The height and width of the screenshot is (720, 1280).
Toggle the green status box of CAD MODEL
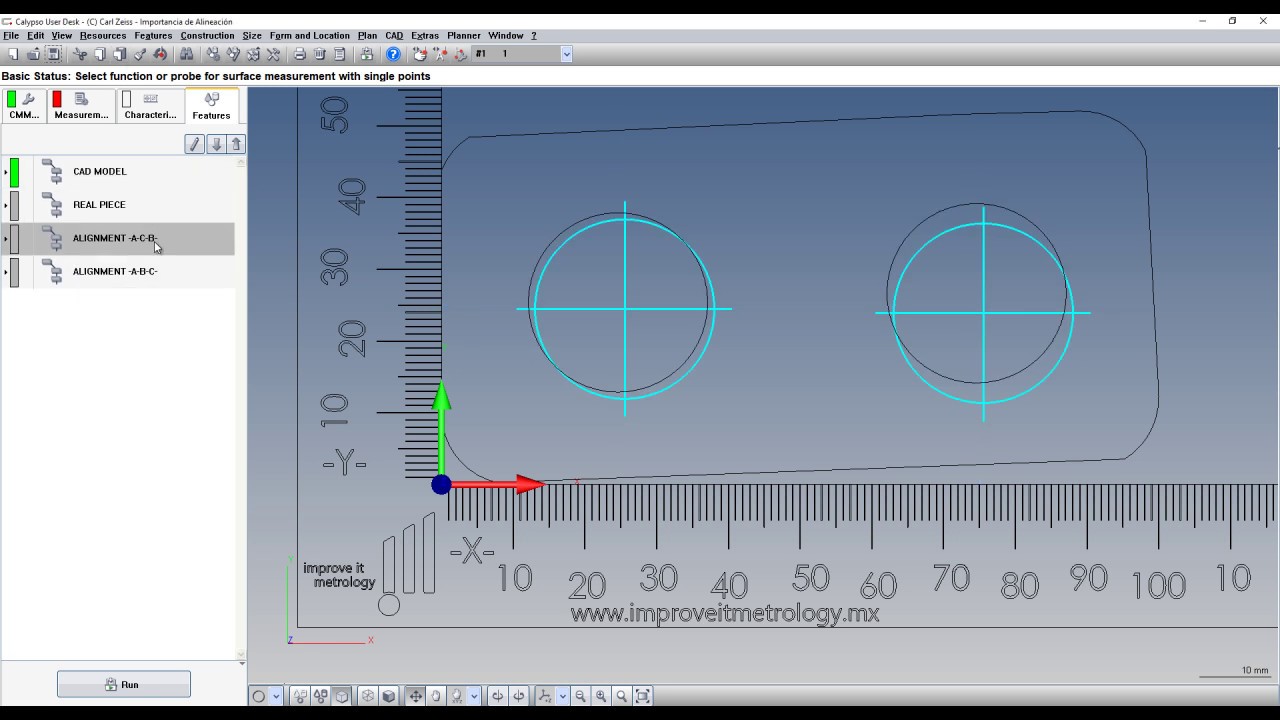14,171
